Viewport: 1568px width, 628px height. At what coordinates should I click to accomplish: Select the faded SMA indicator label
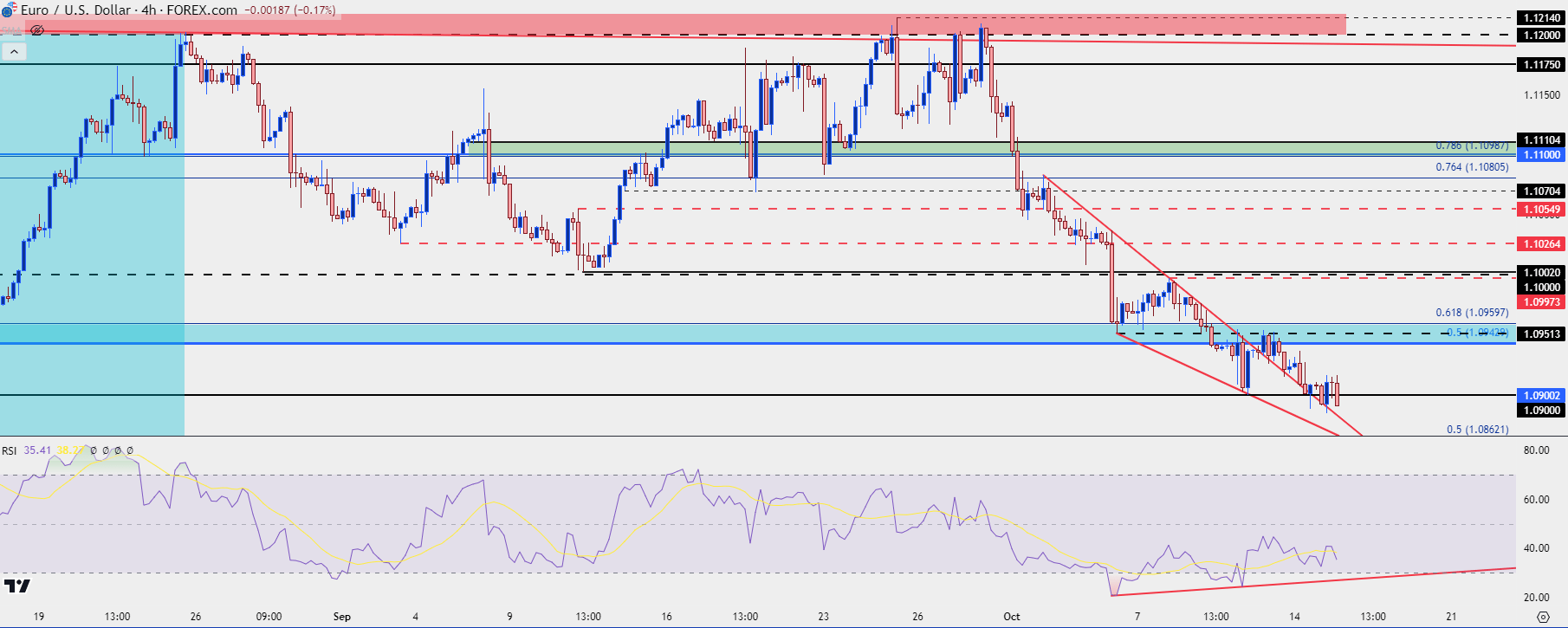point(12,30)
